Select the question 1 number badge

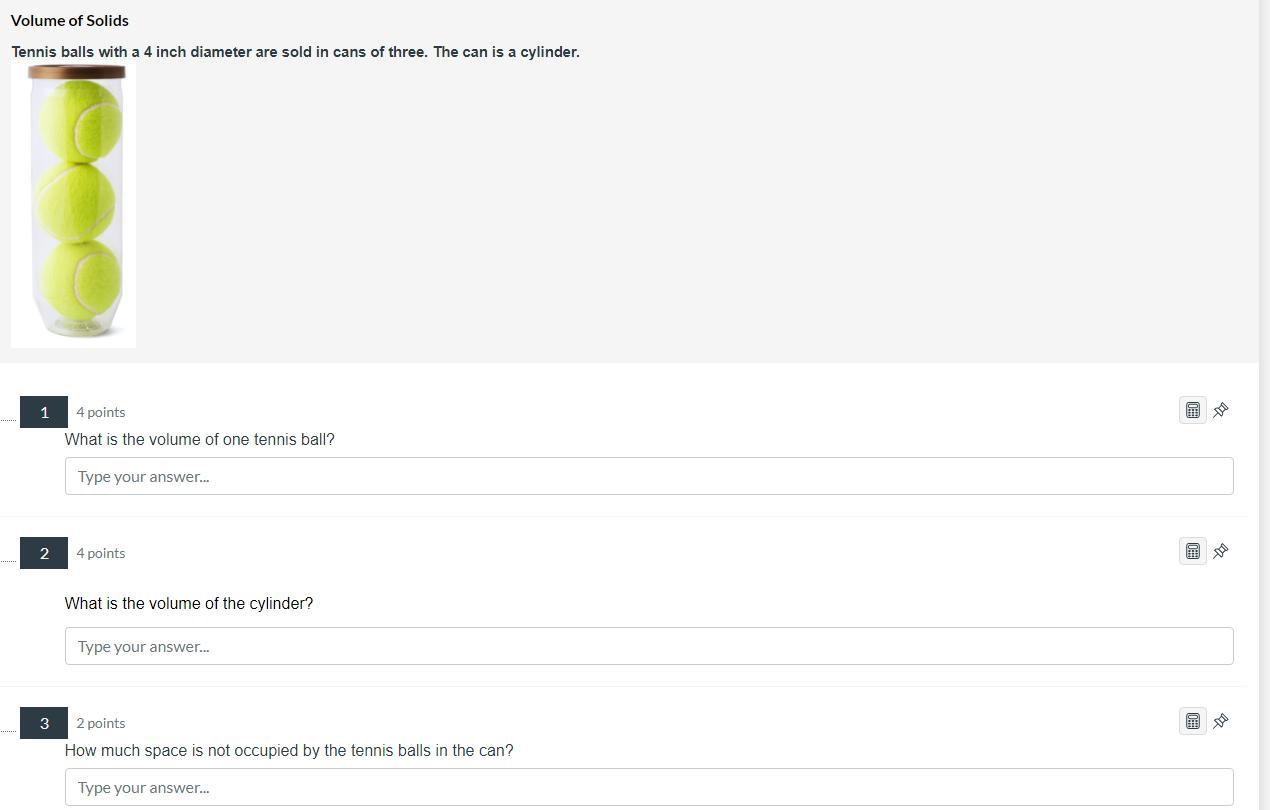(x=44, y=412)
